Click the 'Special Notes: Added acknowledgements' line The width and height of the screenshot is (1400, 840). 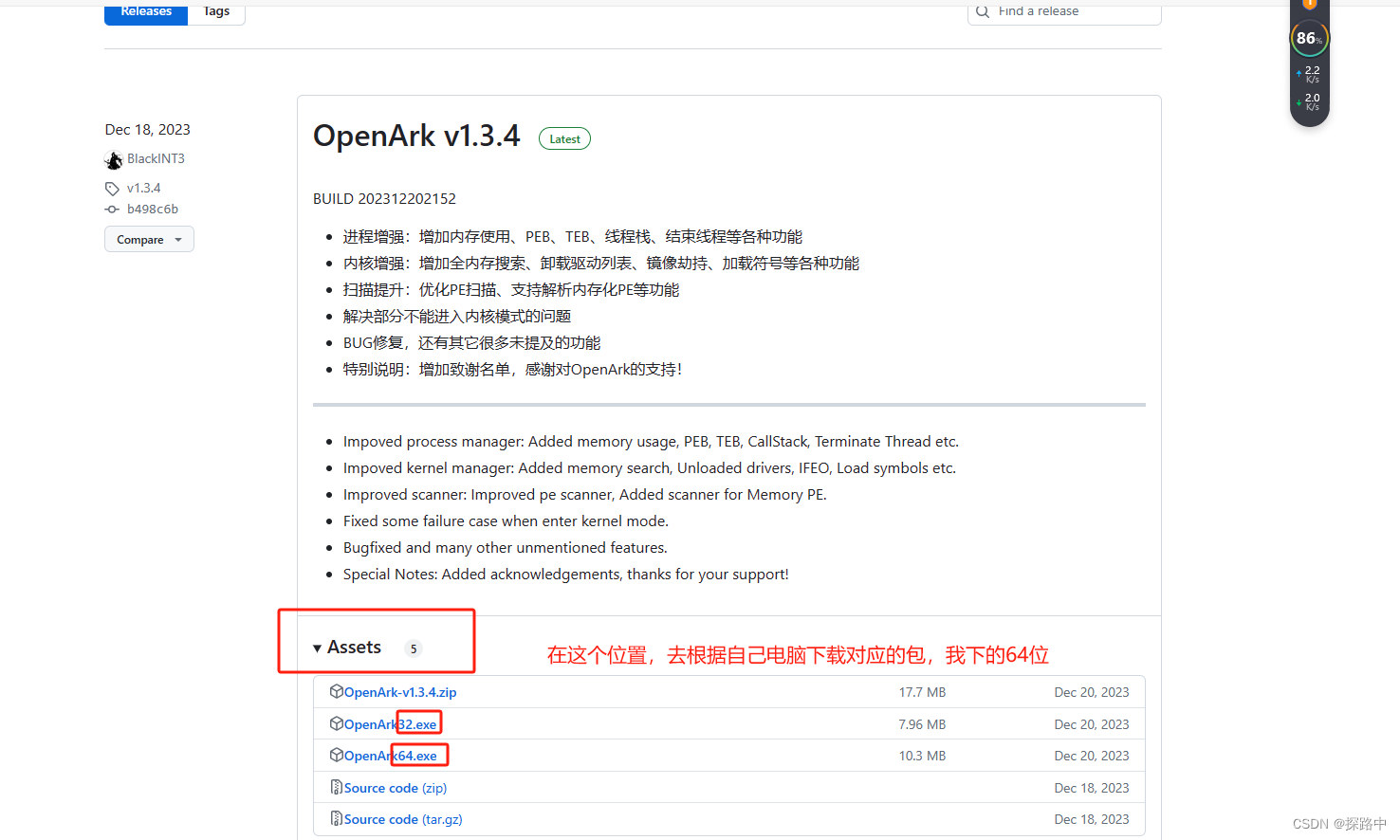pyautogui.click(x=565, y=574)
